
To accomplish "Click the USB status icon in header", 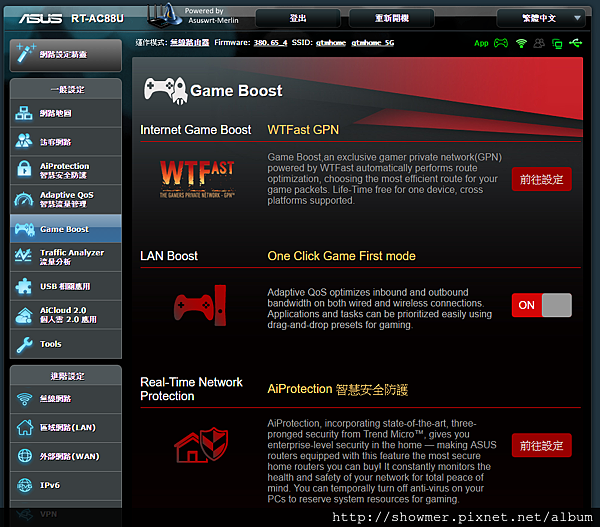I will (575, 43).
